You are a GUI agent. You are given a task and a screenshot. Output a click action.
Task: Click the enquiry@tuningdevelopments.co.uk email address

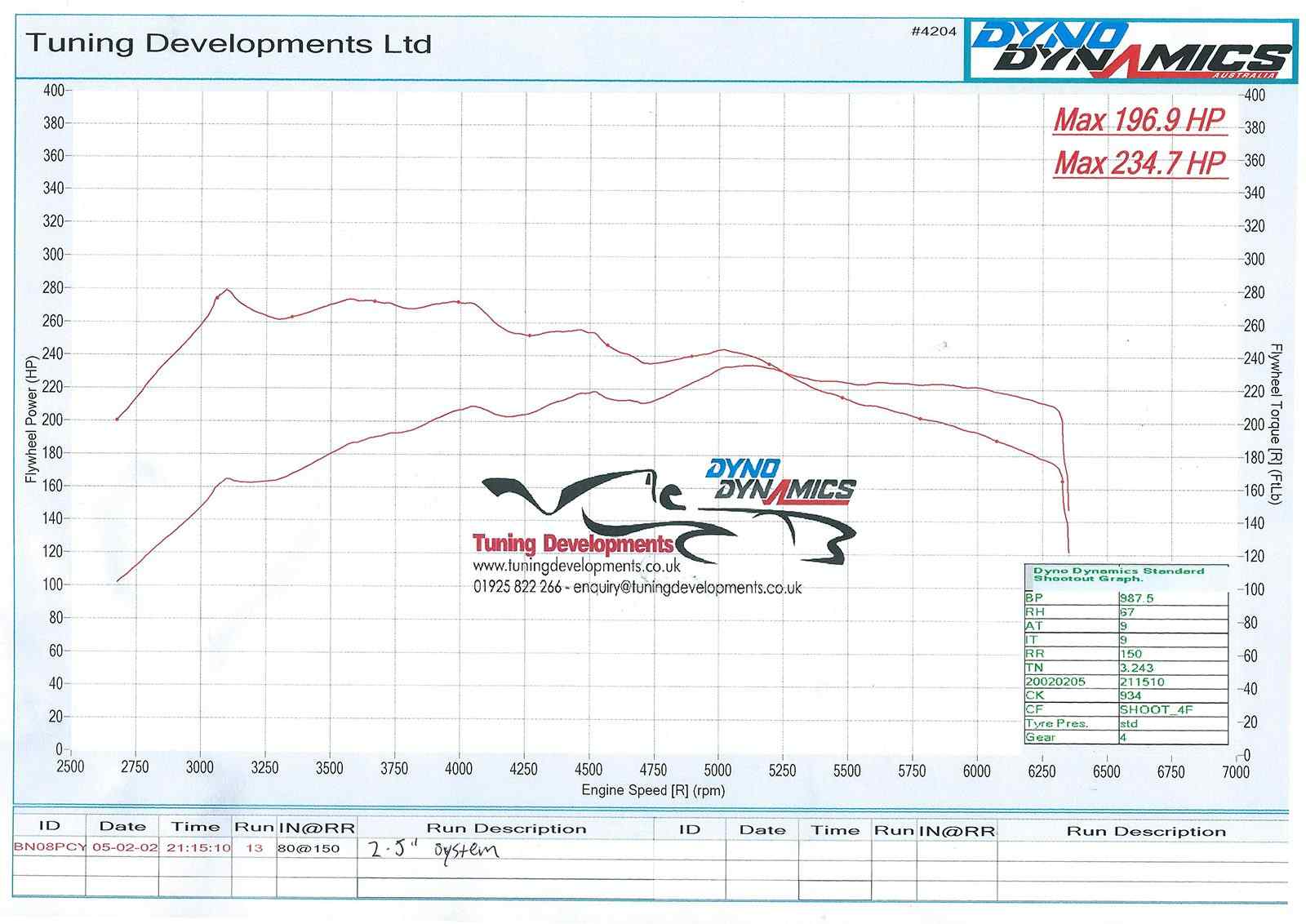[687, 587]
